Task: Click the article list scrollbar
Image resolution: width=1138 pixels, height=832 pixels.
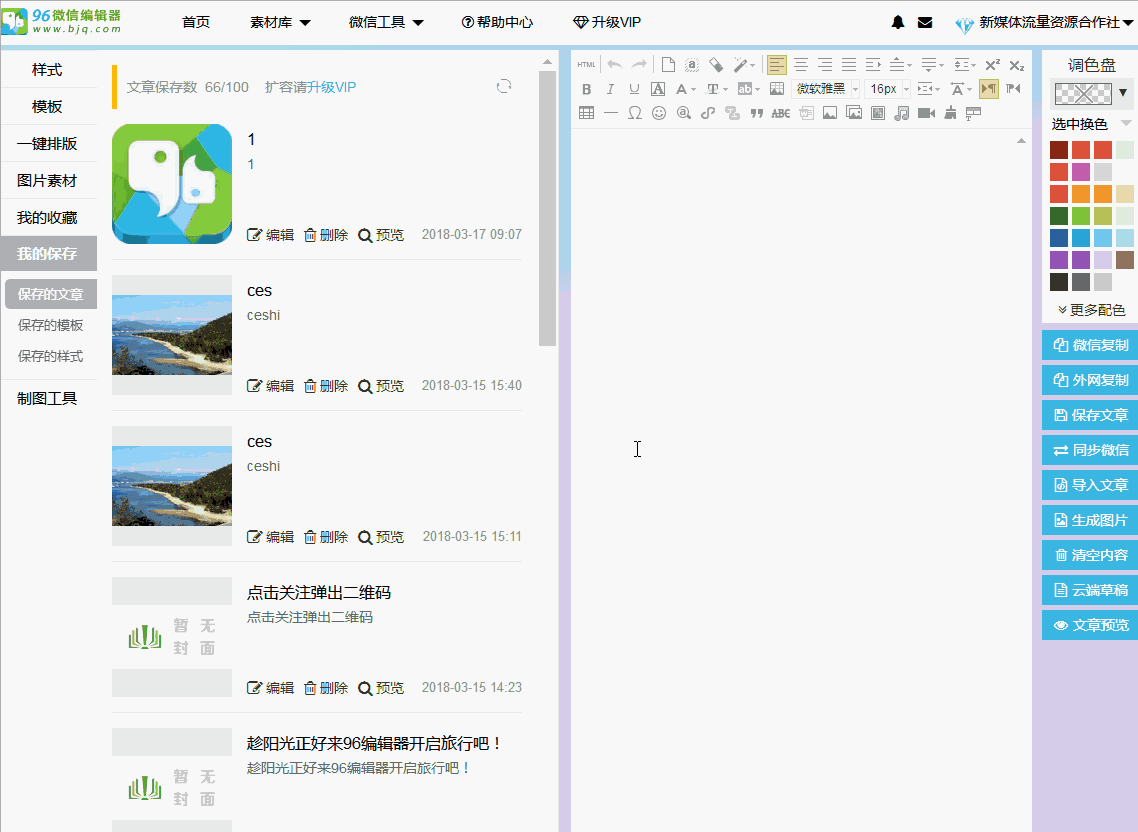Action: point(548,209)
